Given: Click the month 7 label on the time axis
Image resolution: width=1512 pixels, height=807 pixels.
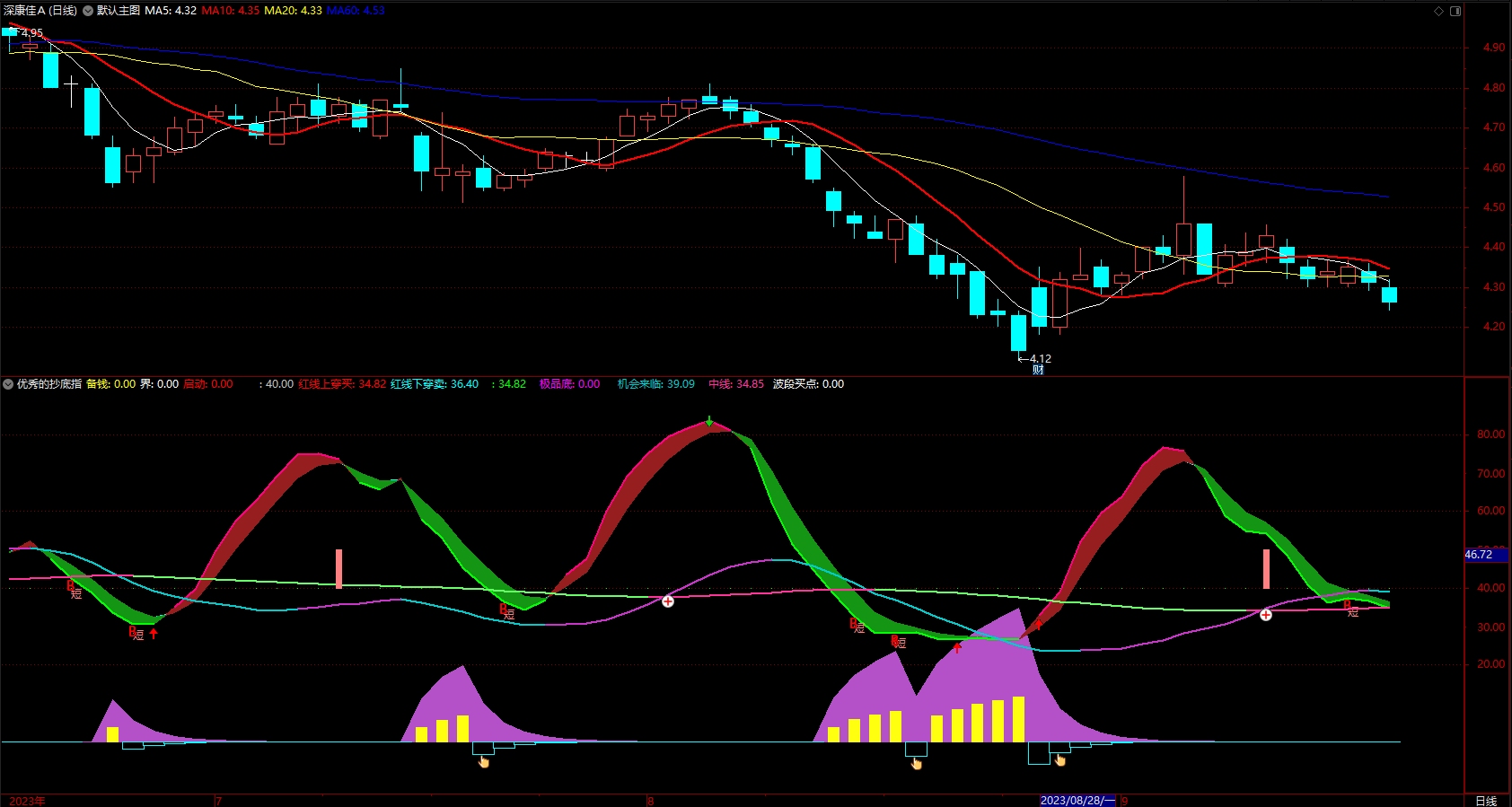Looking at the screenshot, I should pyautogui.click(x=219, y=801).
